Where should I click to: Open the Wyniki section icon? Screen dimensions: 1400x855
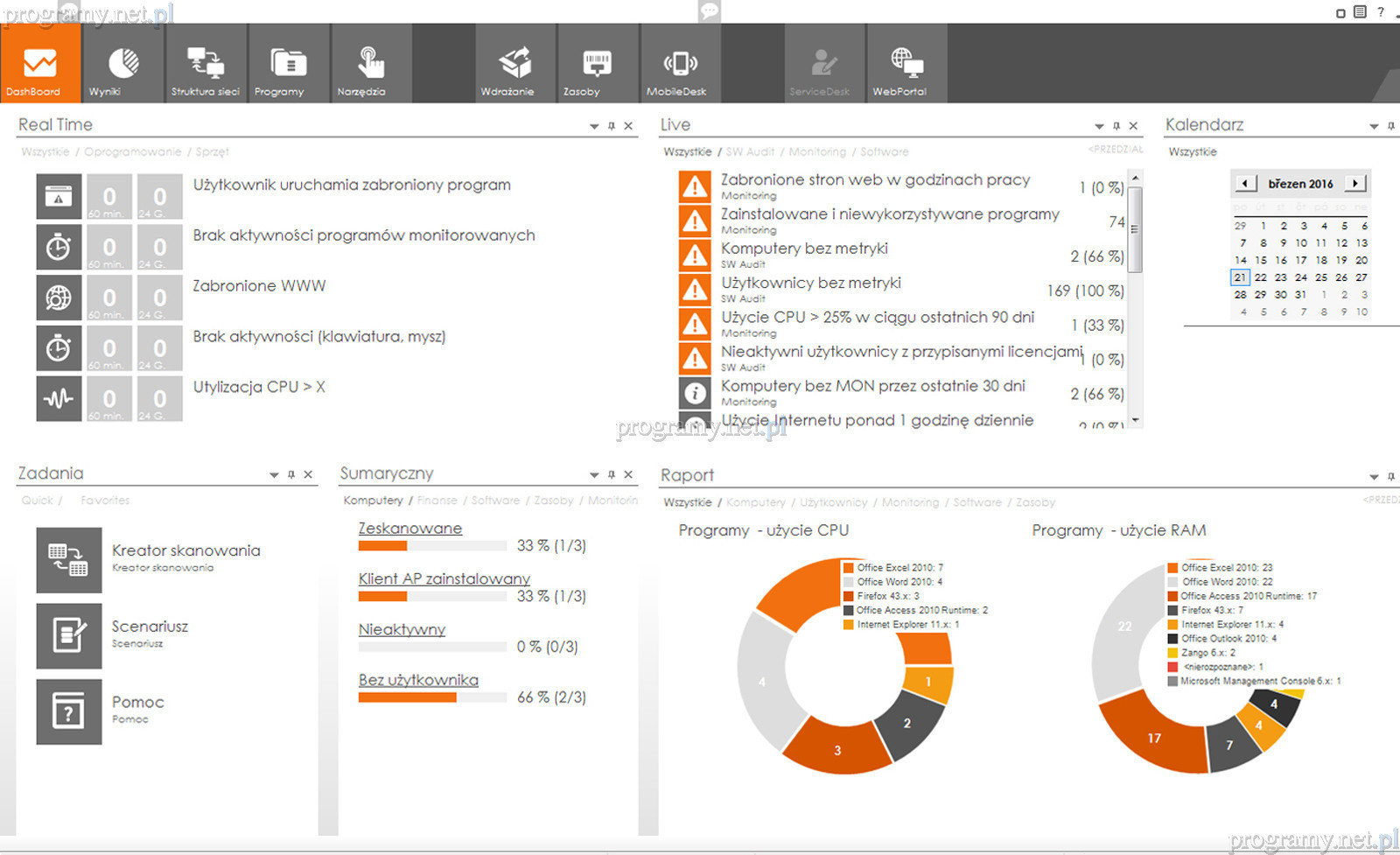click(x=123, y=65)
